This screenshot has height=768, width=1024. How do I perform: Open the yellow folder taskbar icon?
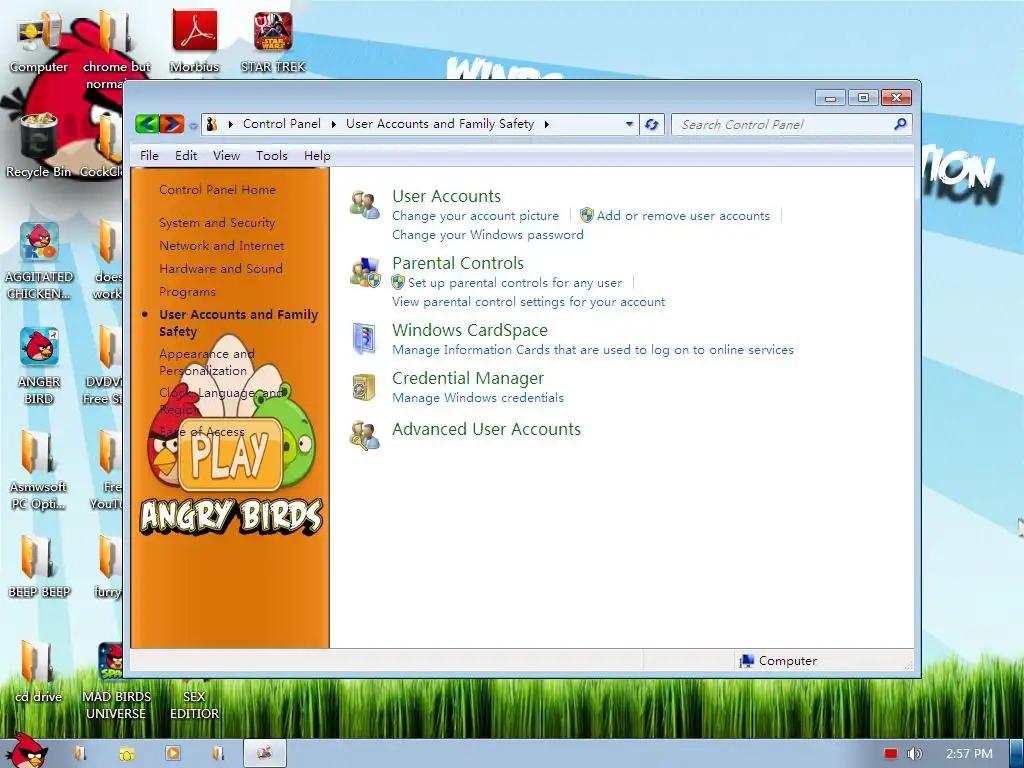127,754
